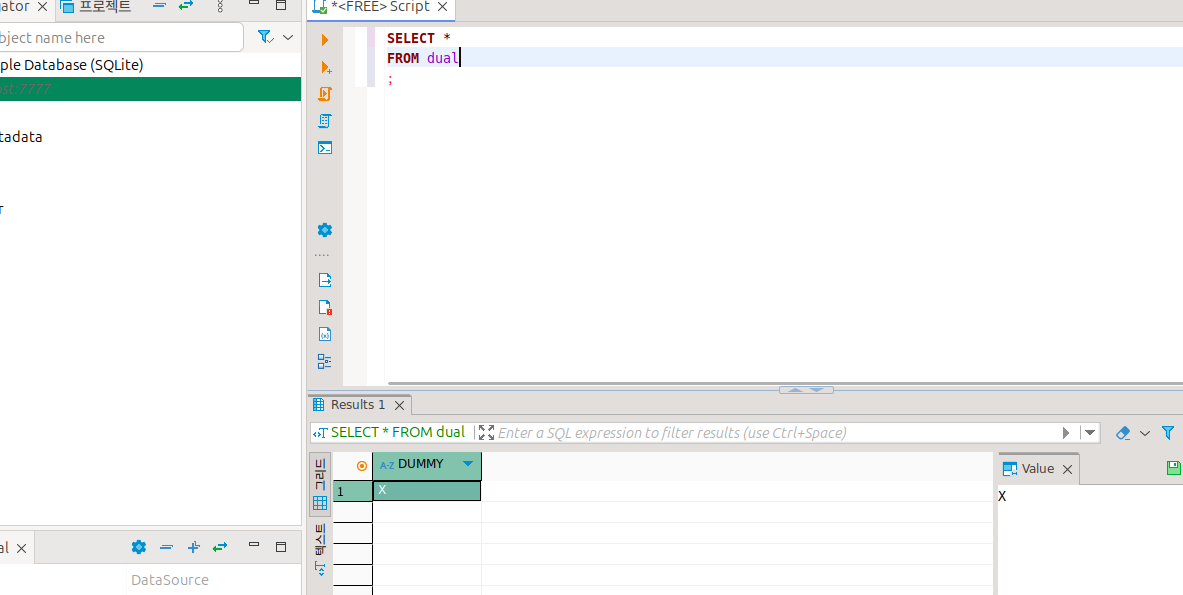Open the DUMMY column header dropdown arrow
1183x595 pixels.
click(467, 464)
